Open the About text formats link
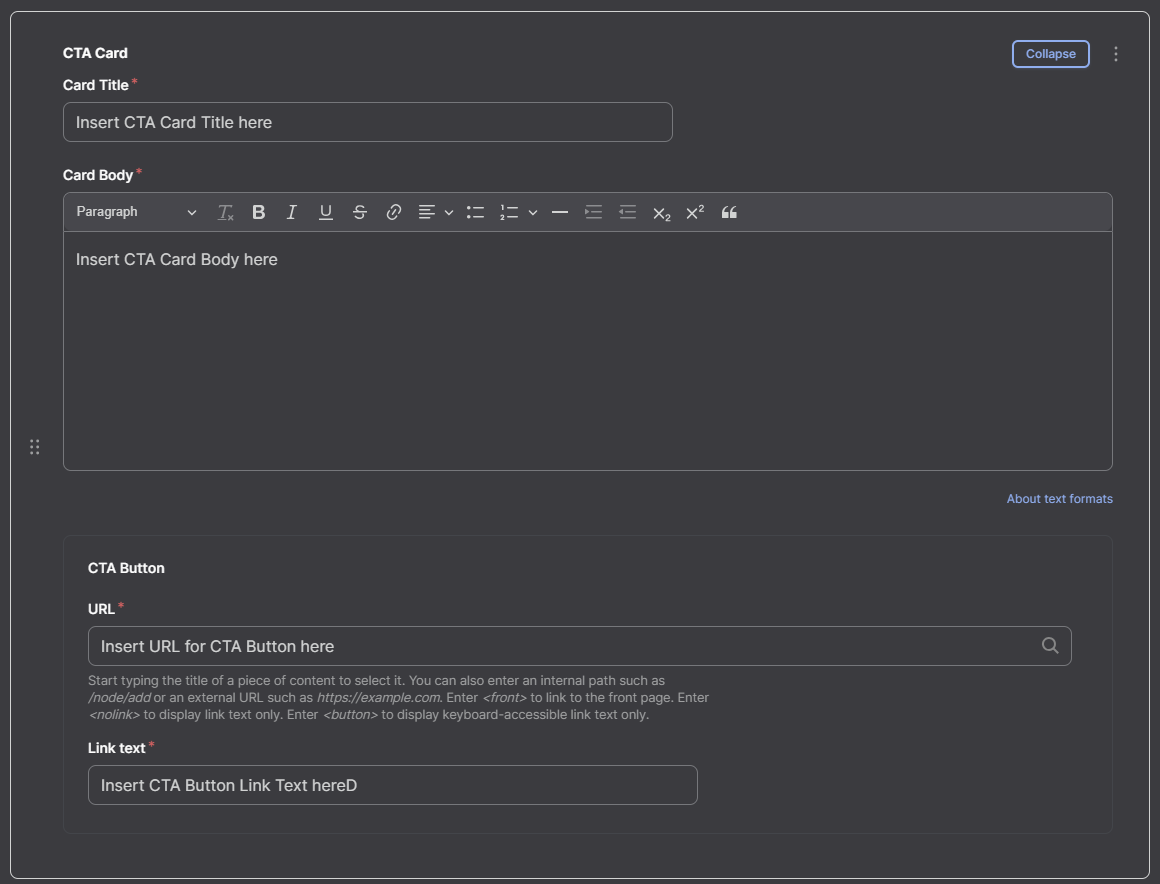Screen dimensions: 1160x884 [x=1059, y=499]
